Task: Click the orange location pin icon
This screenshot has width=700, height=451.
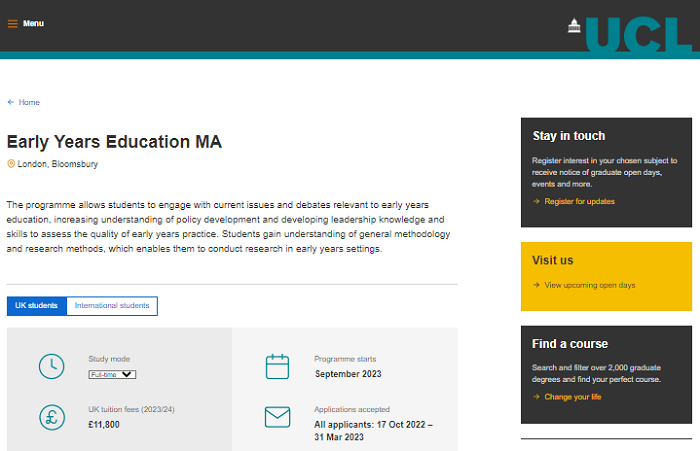Action: click(11, 164)
